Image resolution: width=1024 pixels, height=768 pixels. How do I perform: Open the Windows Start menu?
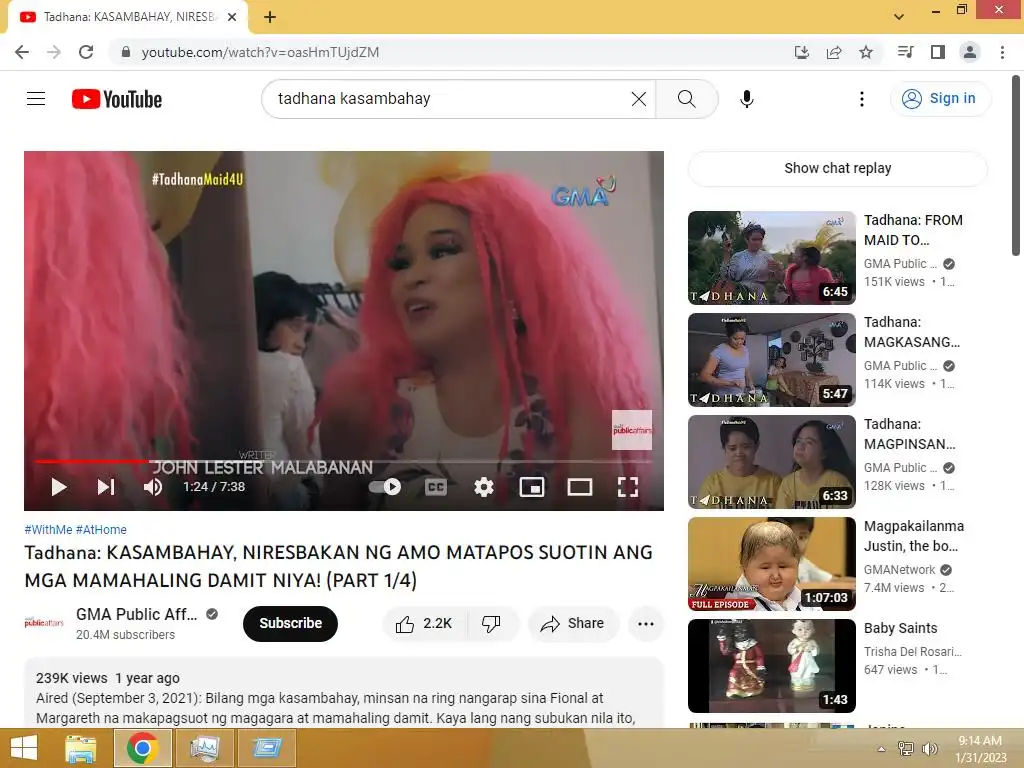point(24,748)
